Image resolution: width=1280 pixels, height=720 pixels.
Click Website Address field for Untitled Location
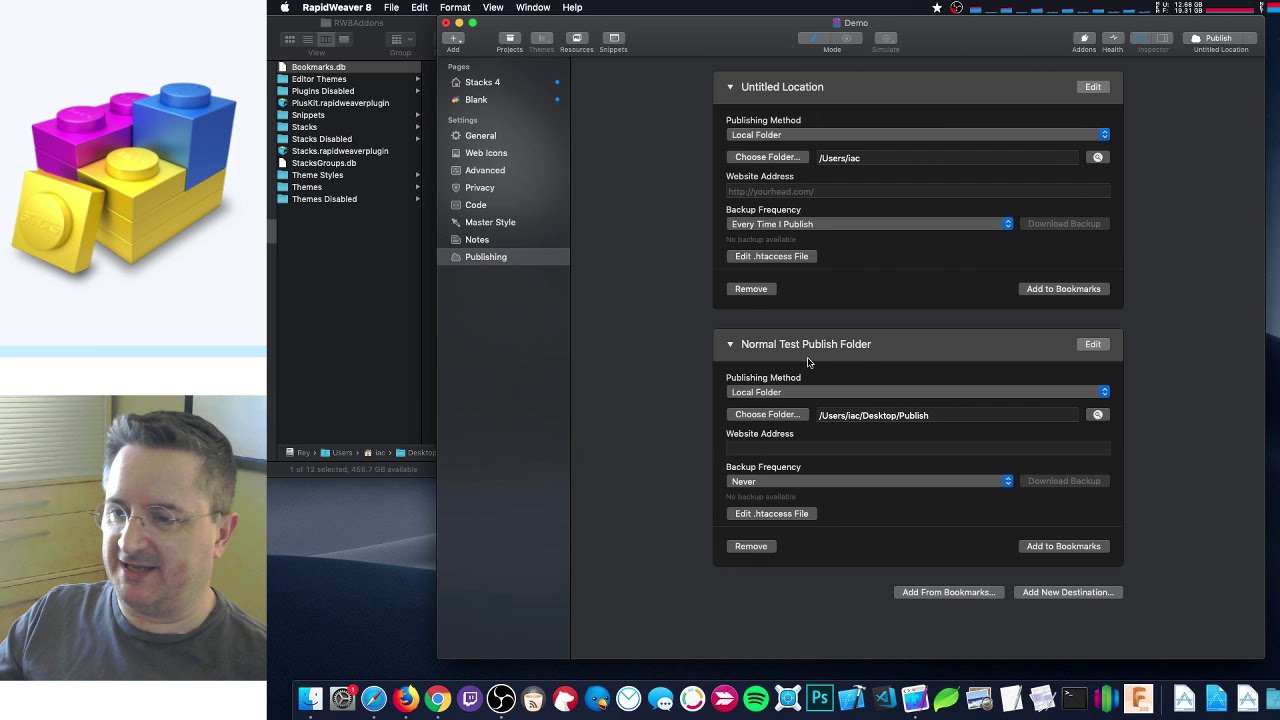pos(918,191)
